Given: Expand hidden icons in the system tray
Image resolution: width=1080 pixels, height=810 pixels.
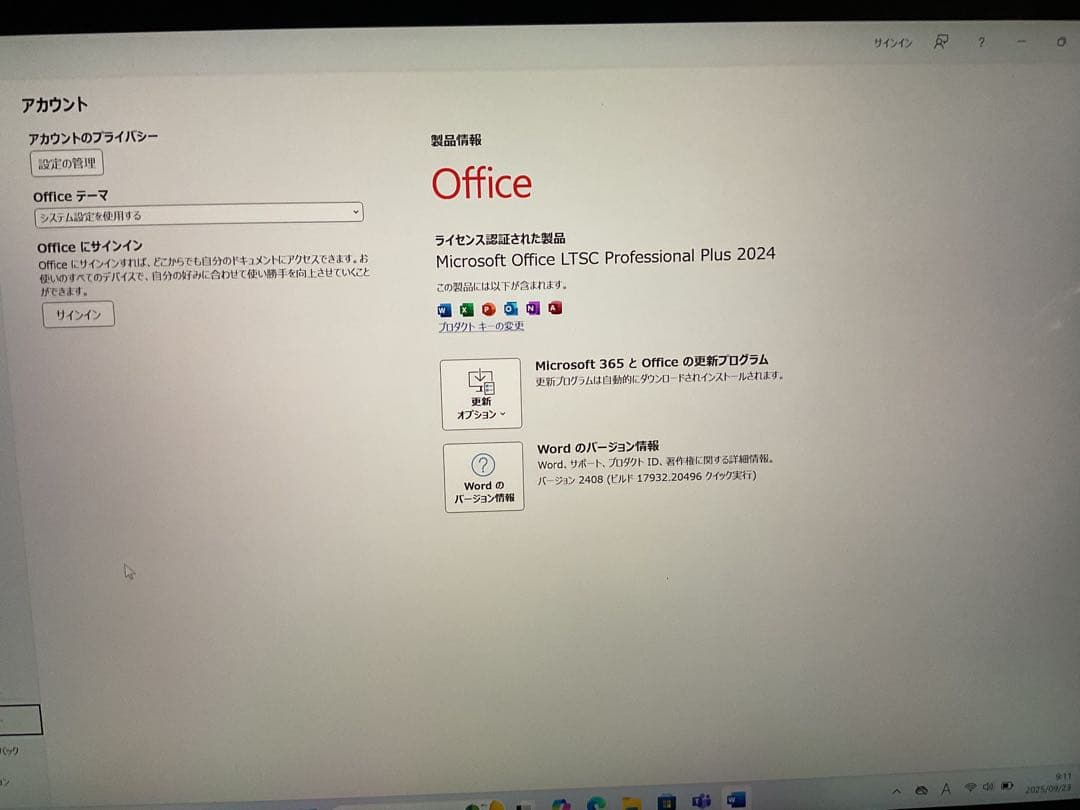Looking at the screenshot, I should (x=895, y=789).
